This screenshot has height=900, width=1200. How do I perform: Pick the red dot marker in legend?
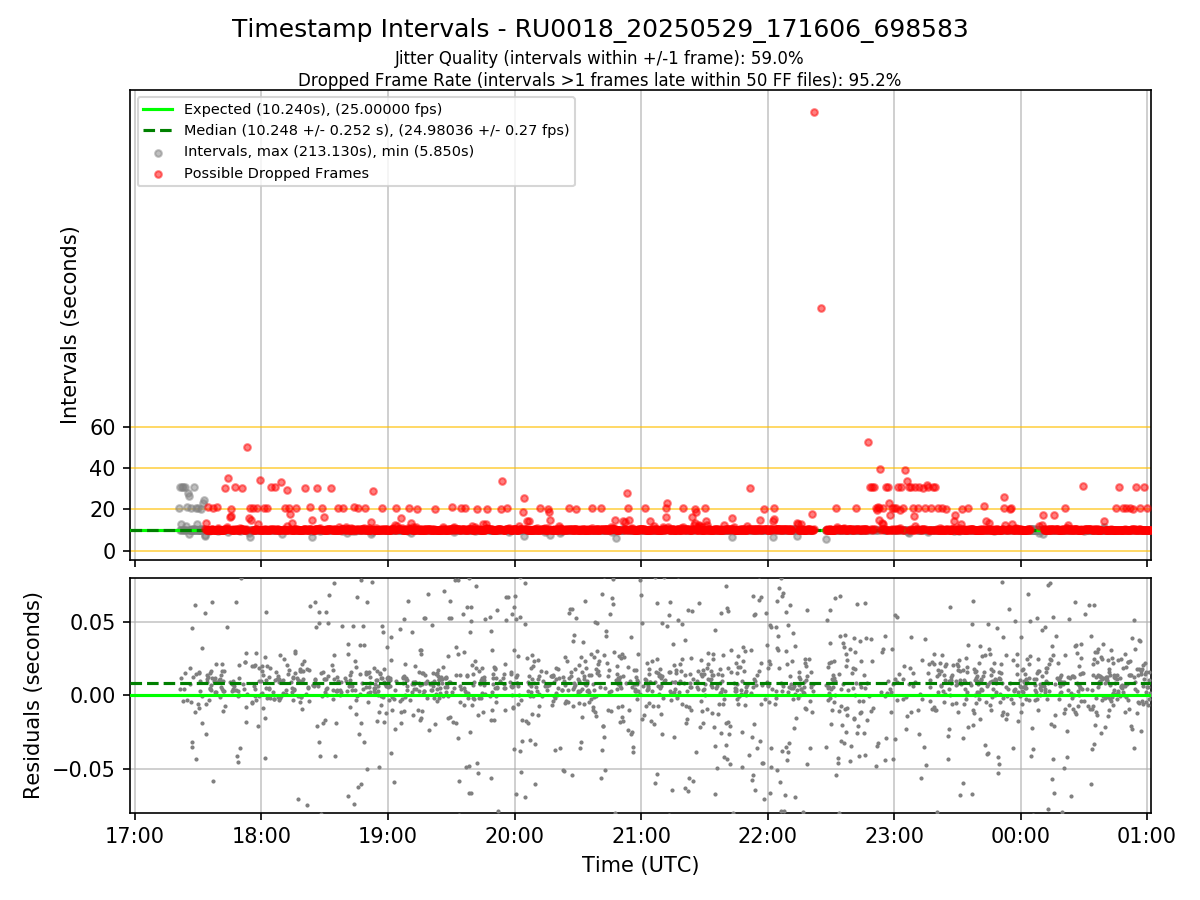pos(160,173)
